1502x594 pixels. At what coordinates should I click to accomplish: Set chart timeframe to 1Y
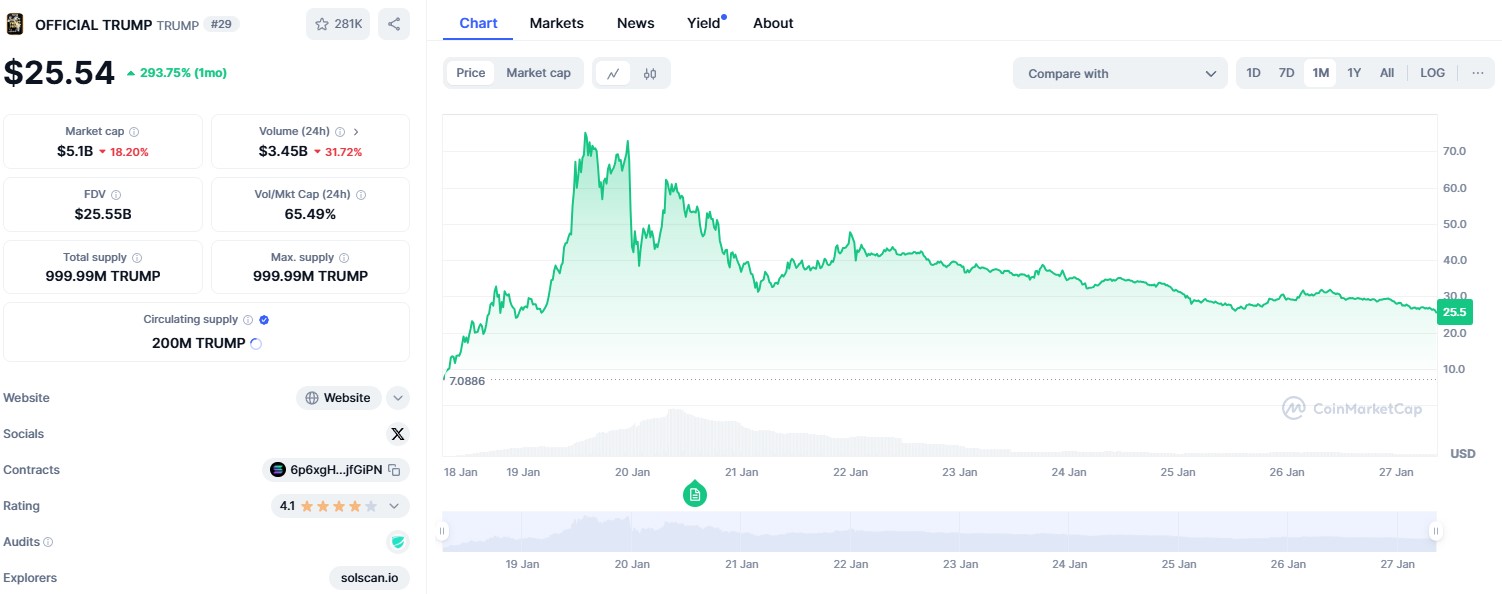(1353, 72)
